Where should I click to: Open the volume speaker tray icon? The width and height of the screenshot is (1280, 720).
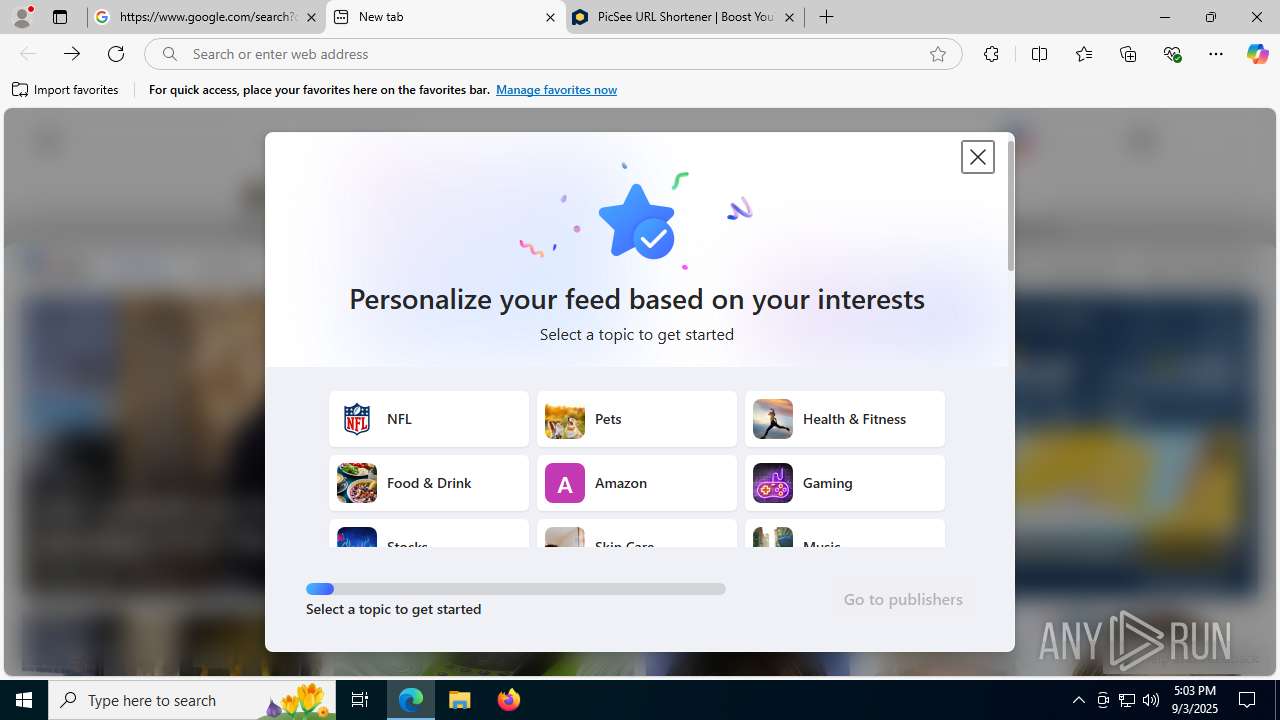[x=1151, y=700]
